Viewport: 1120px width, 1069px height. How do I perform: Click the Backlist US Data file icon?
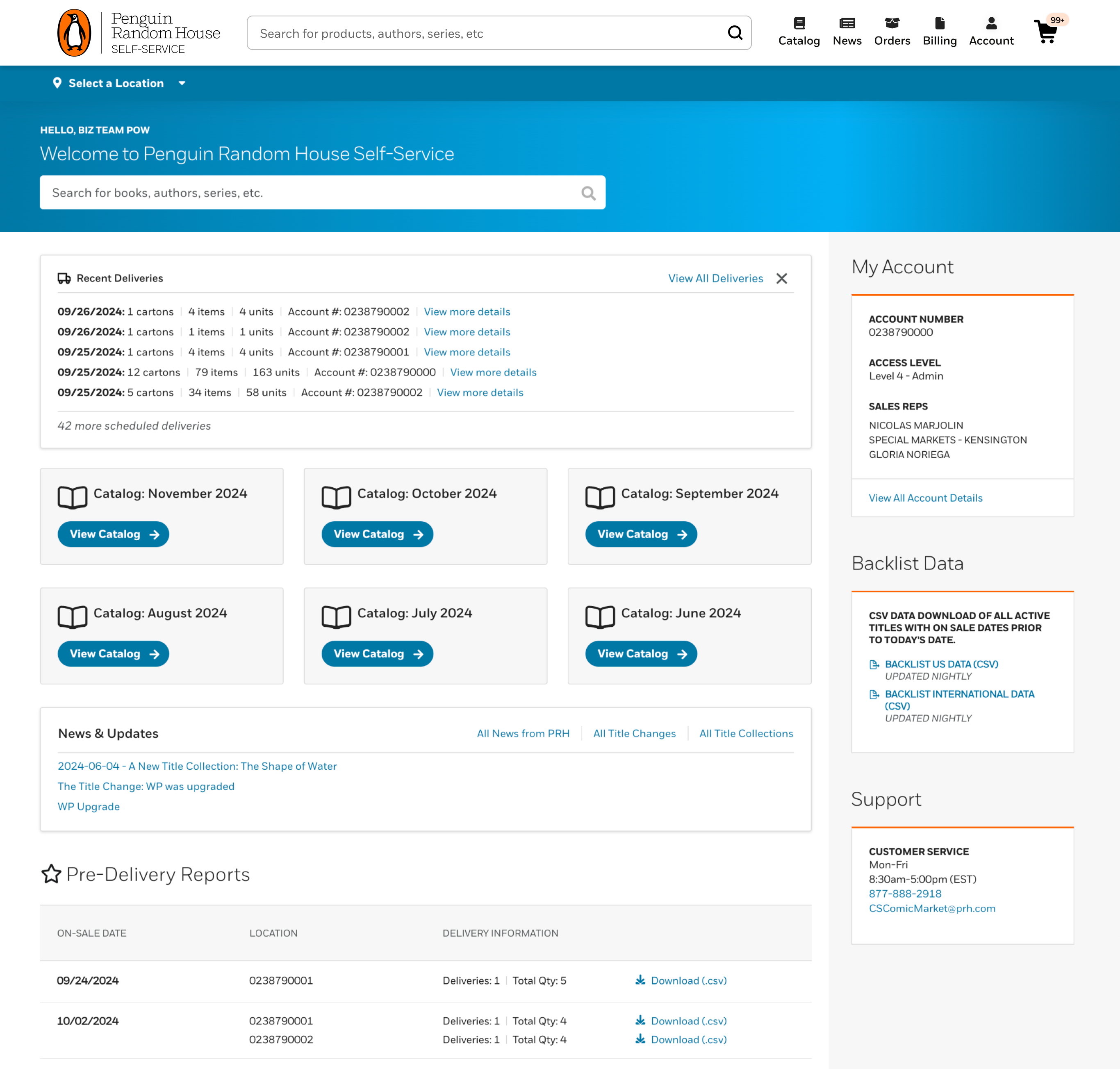click(x=874, y=664)
